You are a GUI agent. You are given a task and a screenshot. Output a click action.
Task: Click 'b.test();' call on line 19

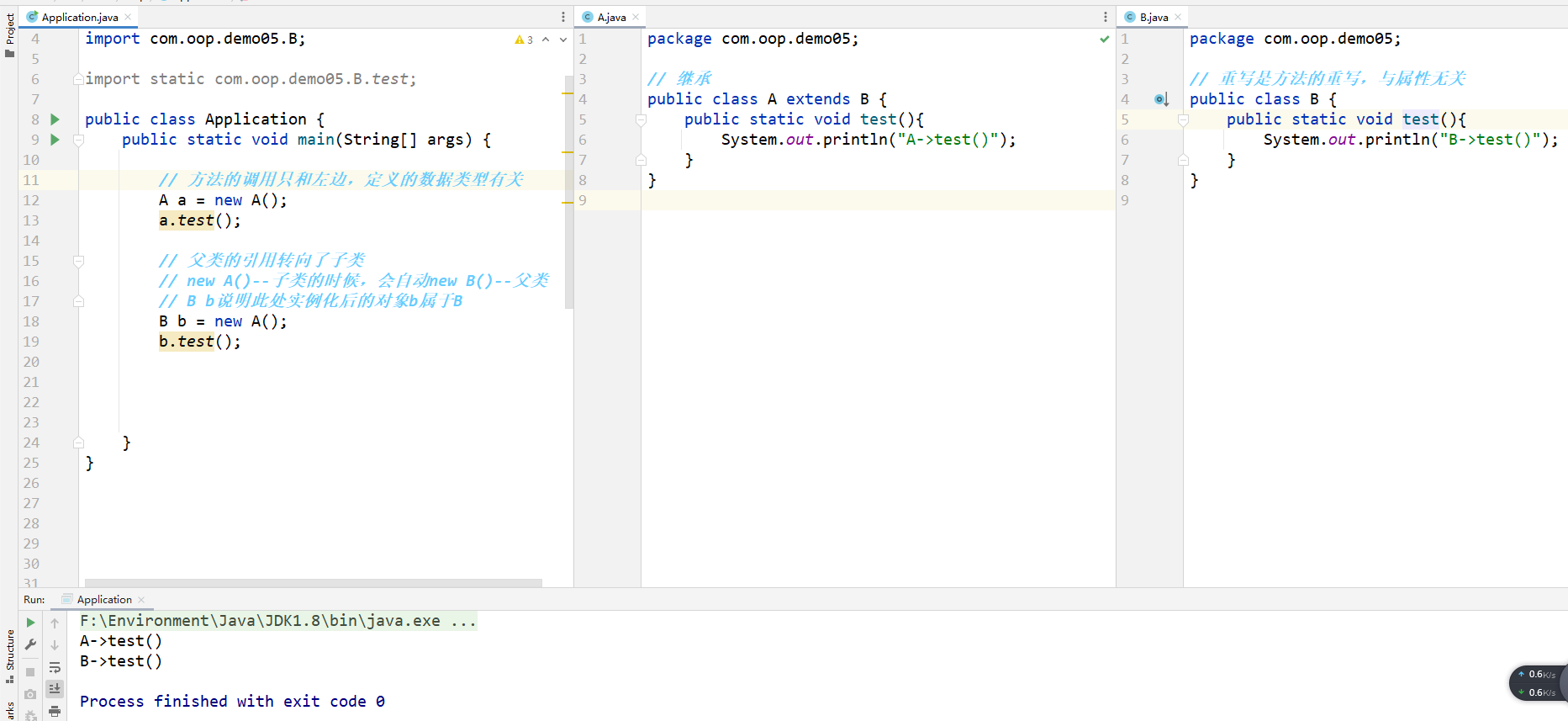click(x=200, y=342)
